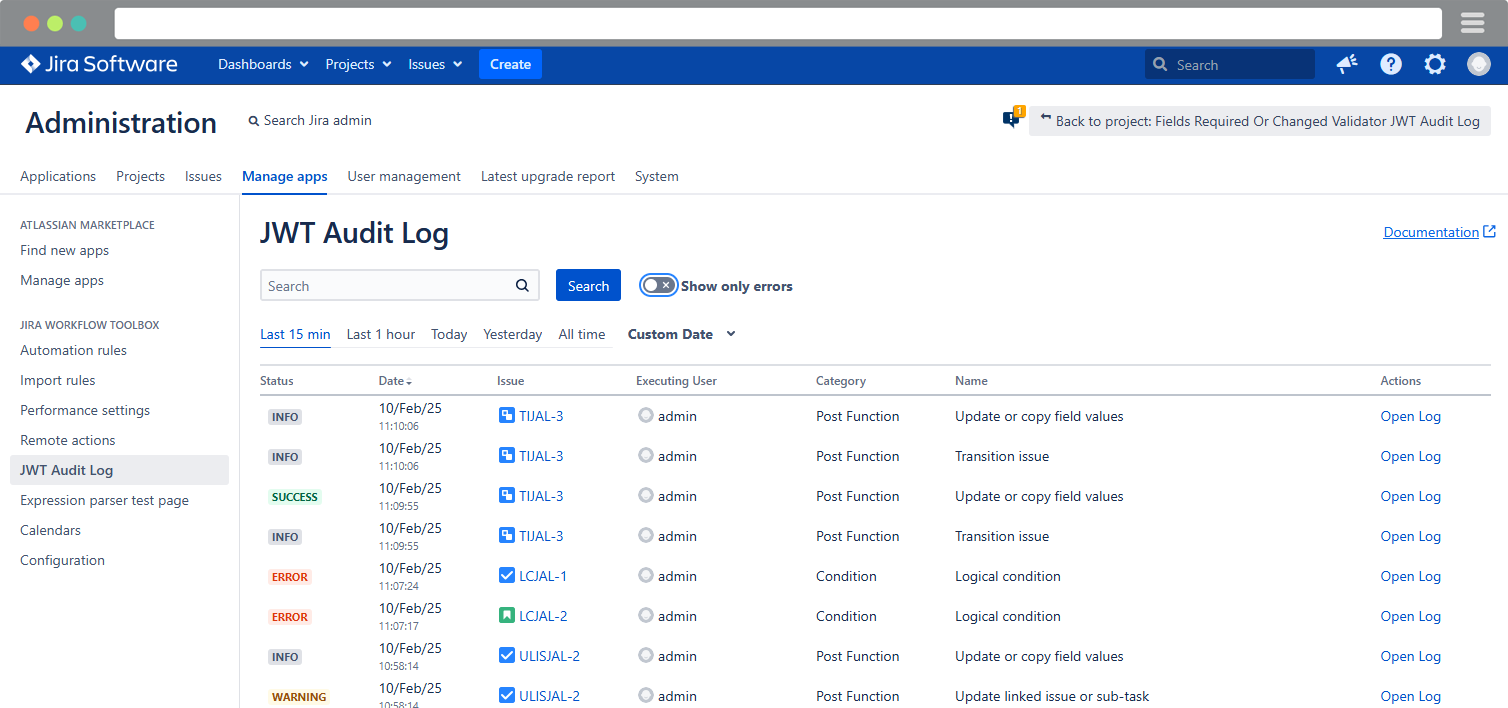Image resolution: width=1508 pixels, height=708 pixels.
Task: Filter by Yesterday
Action: (x=513, y=334)
